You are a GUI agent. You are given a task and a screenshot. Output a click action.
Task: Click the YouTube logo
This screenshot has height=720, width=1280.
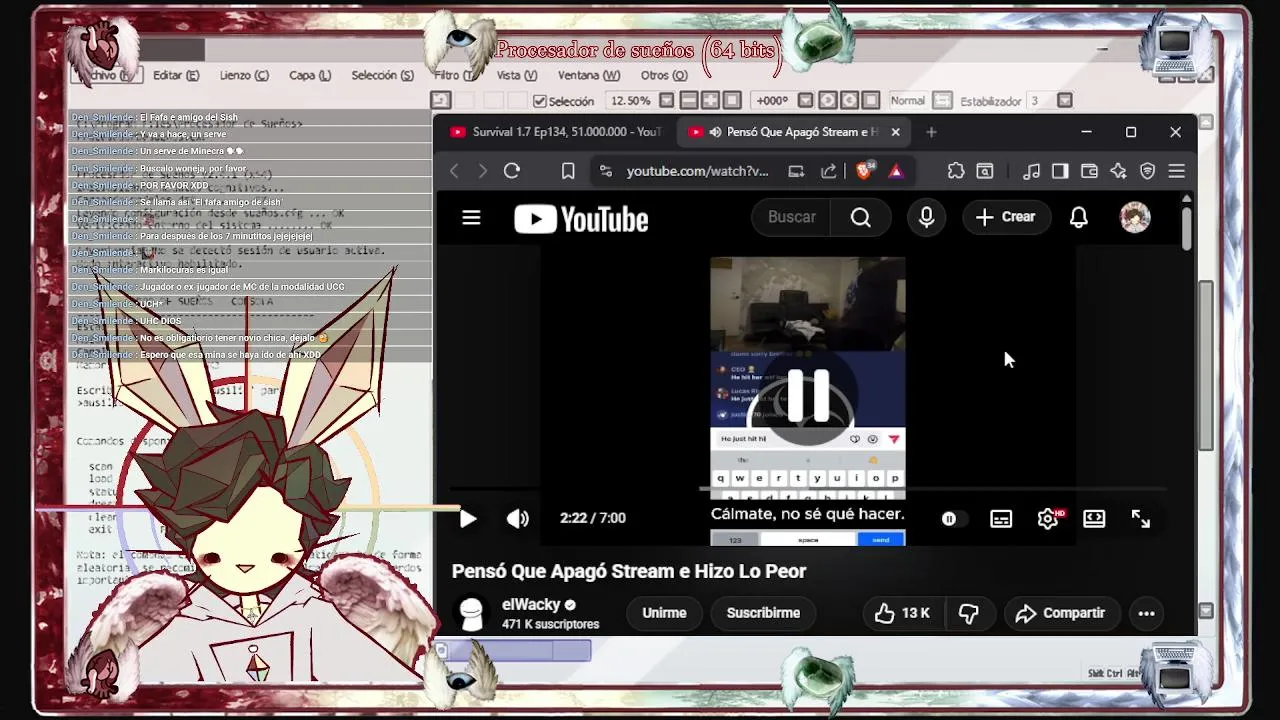(x=581, y=219)
